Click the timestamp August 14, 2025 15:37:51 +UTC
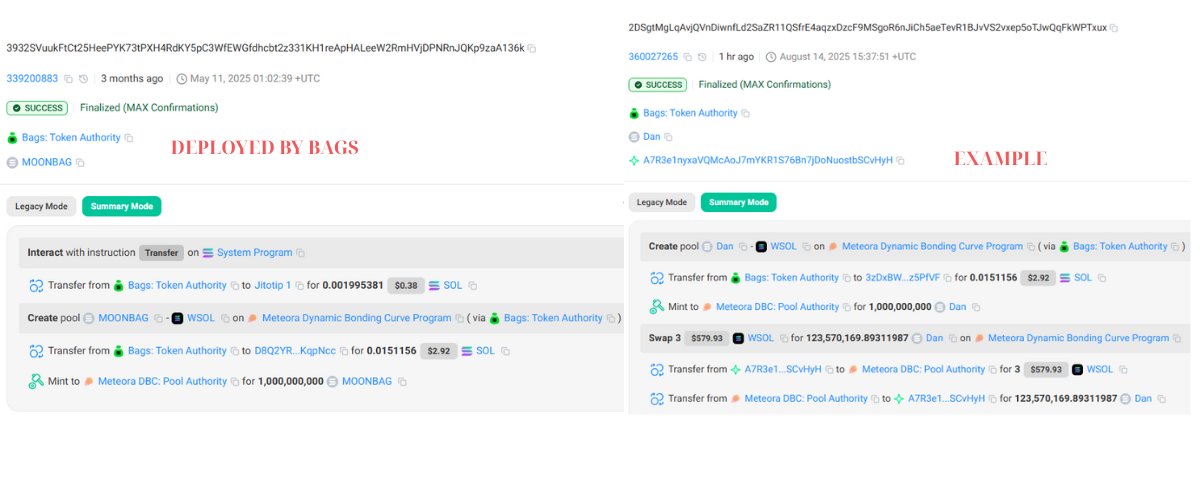1200x480 pixels. pyautogui.click(x=847, y=57)
